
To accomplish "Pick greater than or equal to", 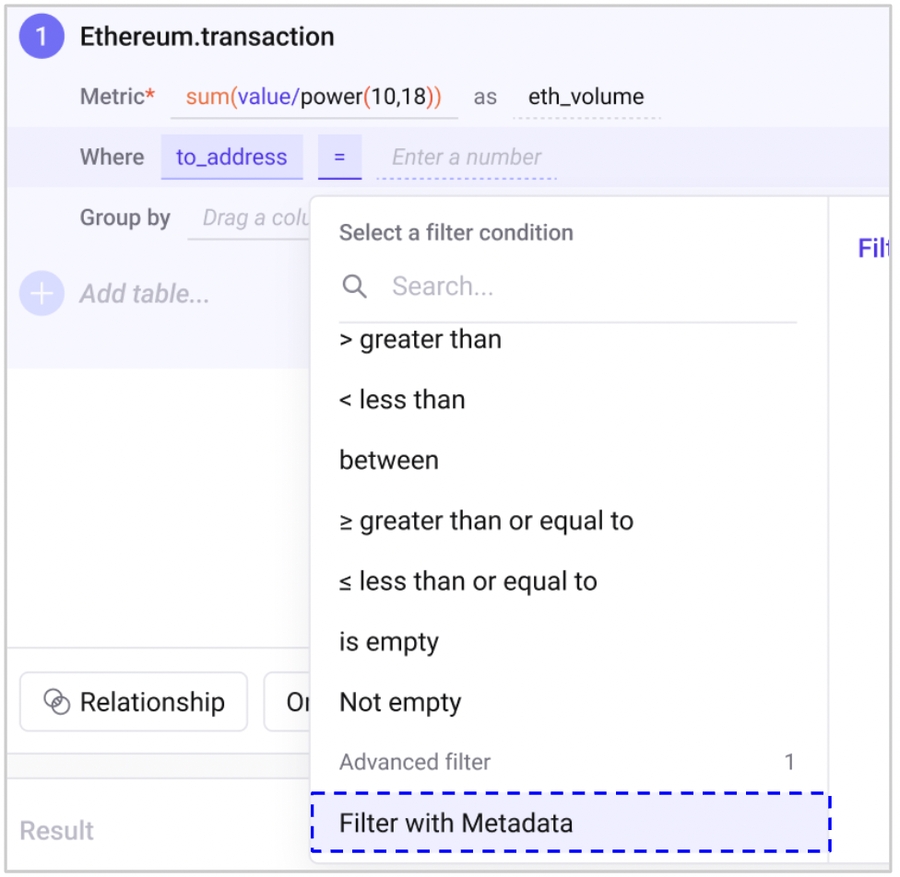I will 486,521.
